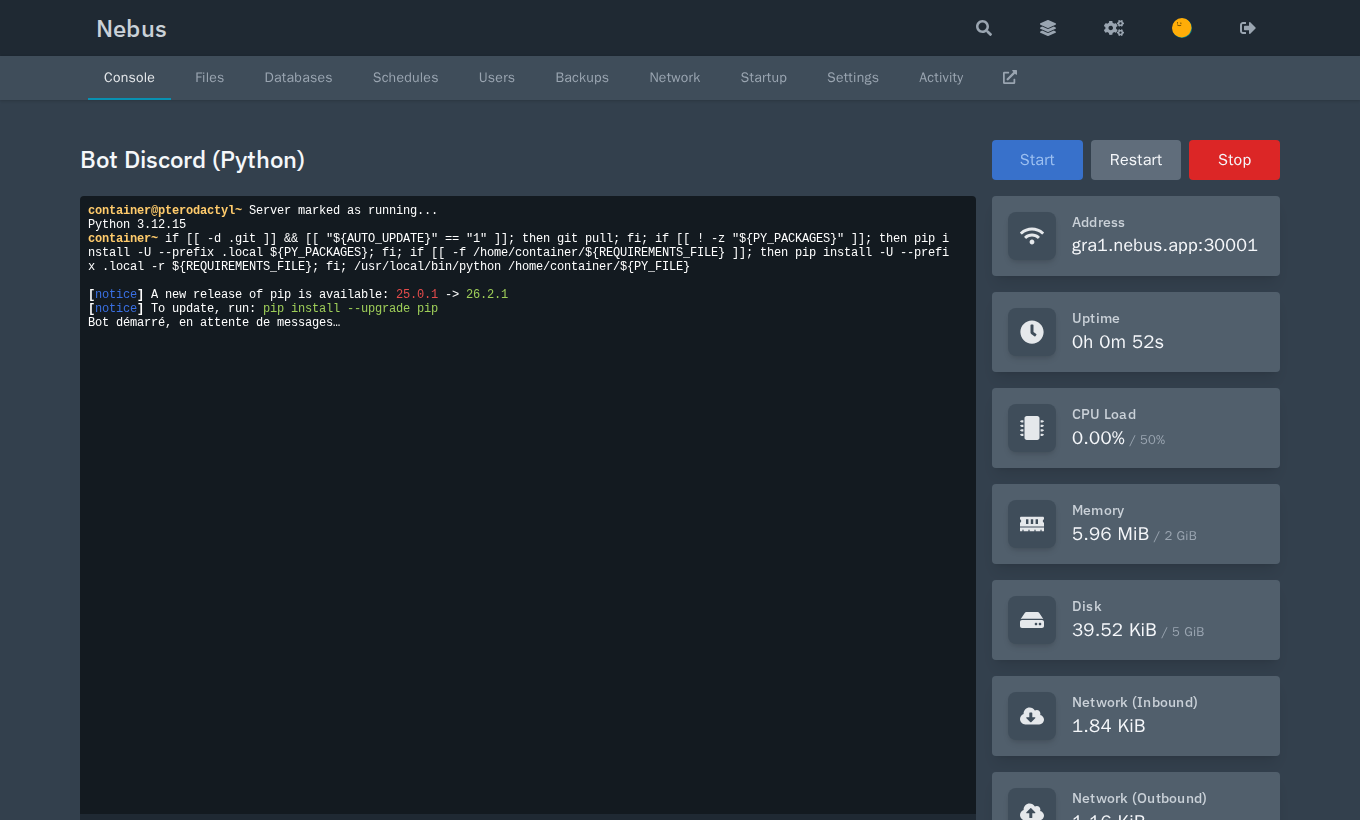
Task: Click the Start server button
Action: 1037,160
